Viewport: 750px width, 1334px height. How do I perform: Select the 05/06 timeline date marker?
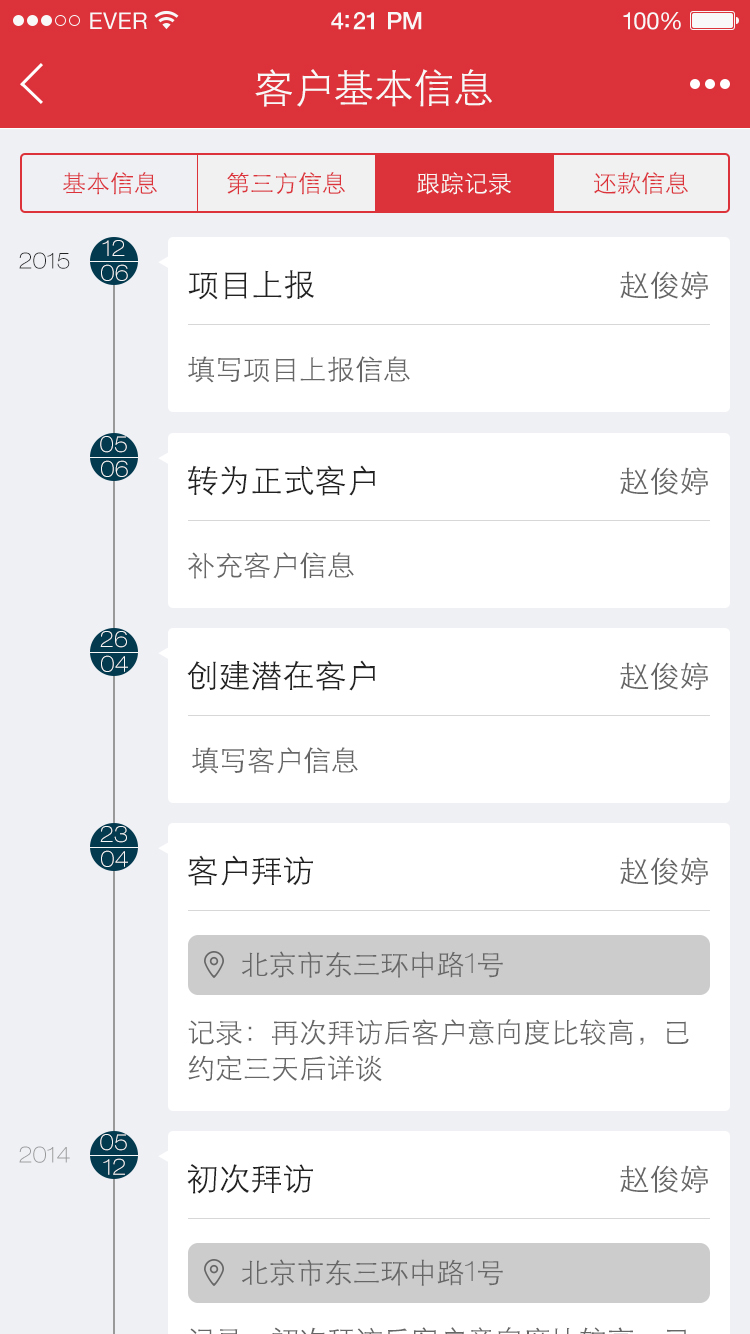[114, 457]
